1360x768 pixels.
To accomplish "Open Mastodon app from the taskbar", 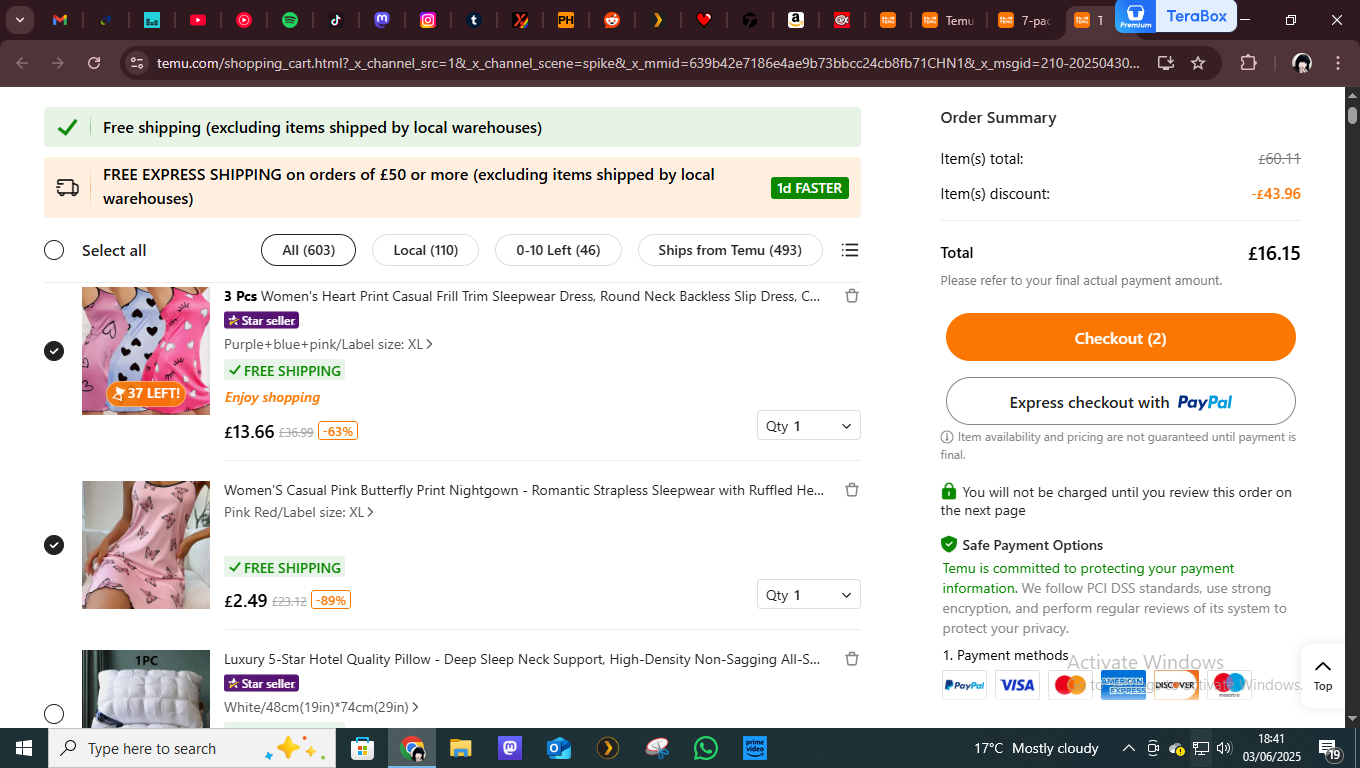I will coord(509,748).
